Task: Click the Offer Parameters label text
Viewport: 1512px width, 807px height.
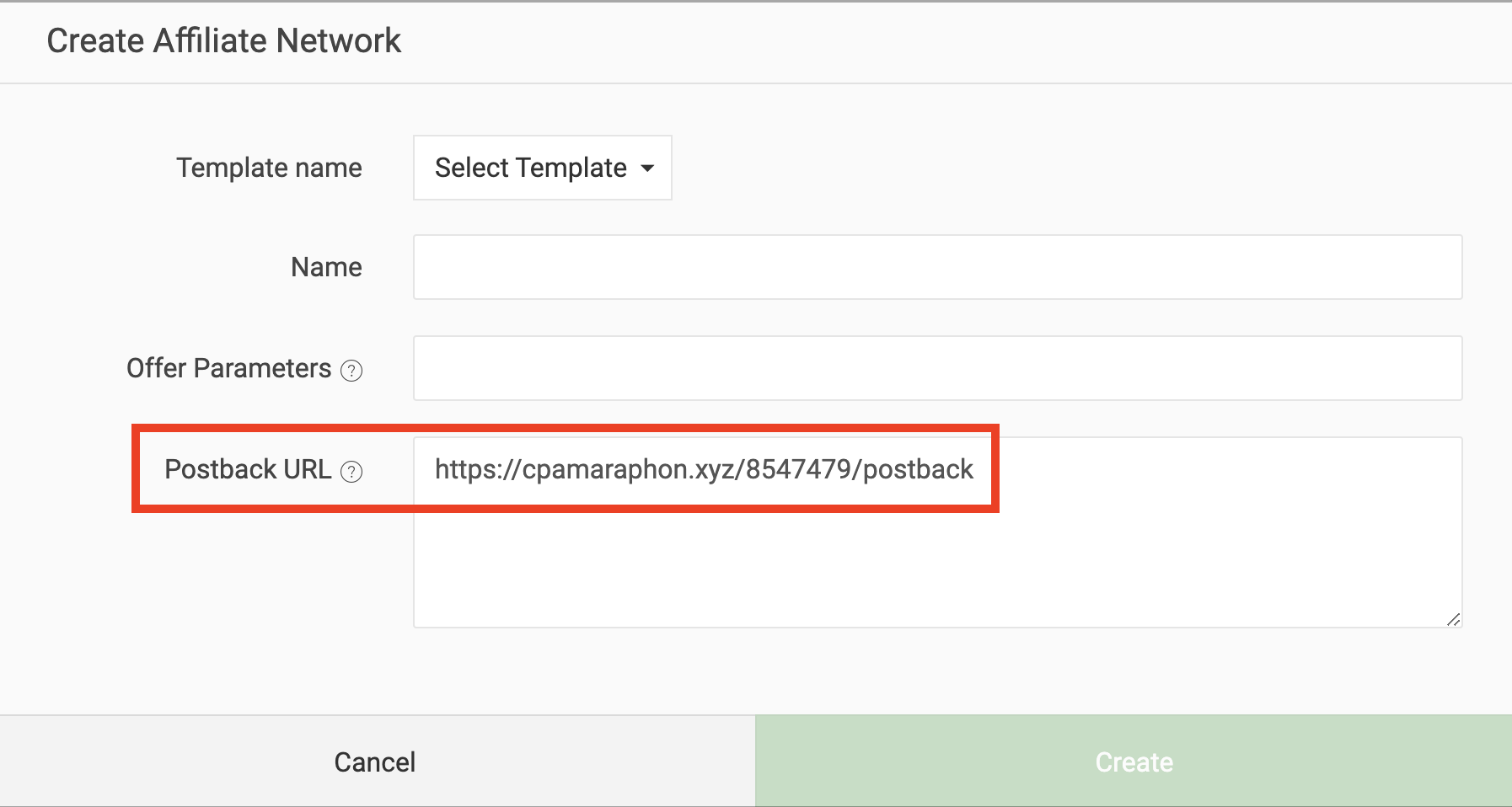Action: pos(228,368)
